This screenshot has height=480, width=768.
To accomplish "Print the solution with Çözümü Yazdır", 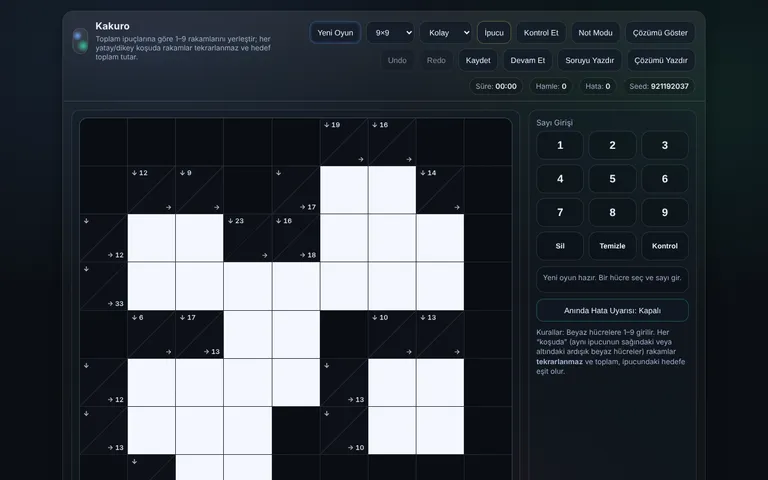I will point(661,60).
